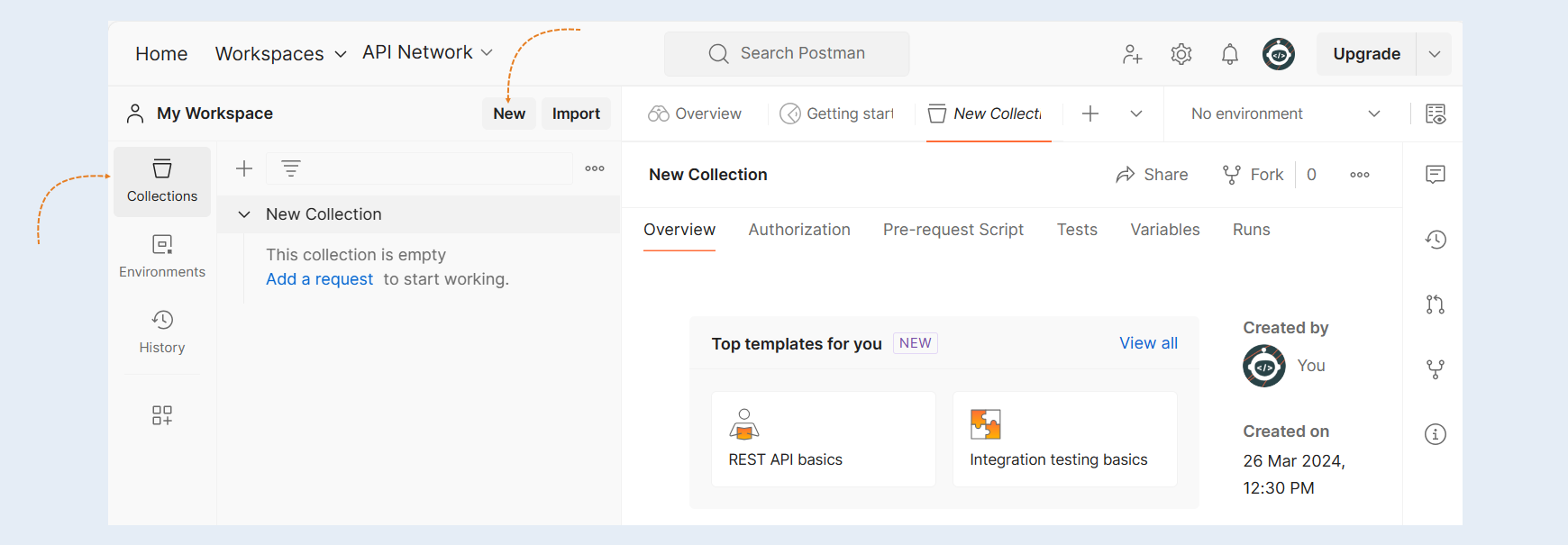Click the Upgrade button

point(1366,54)
